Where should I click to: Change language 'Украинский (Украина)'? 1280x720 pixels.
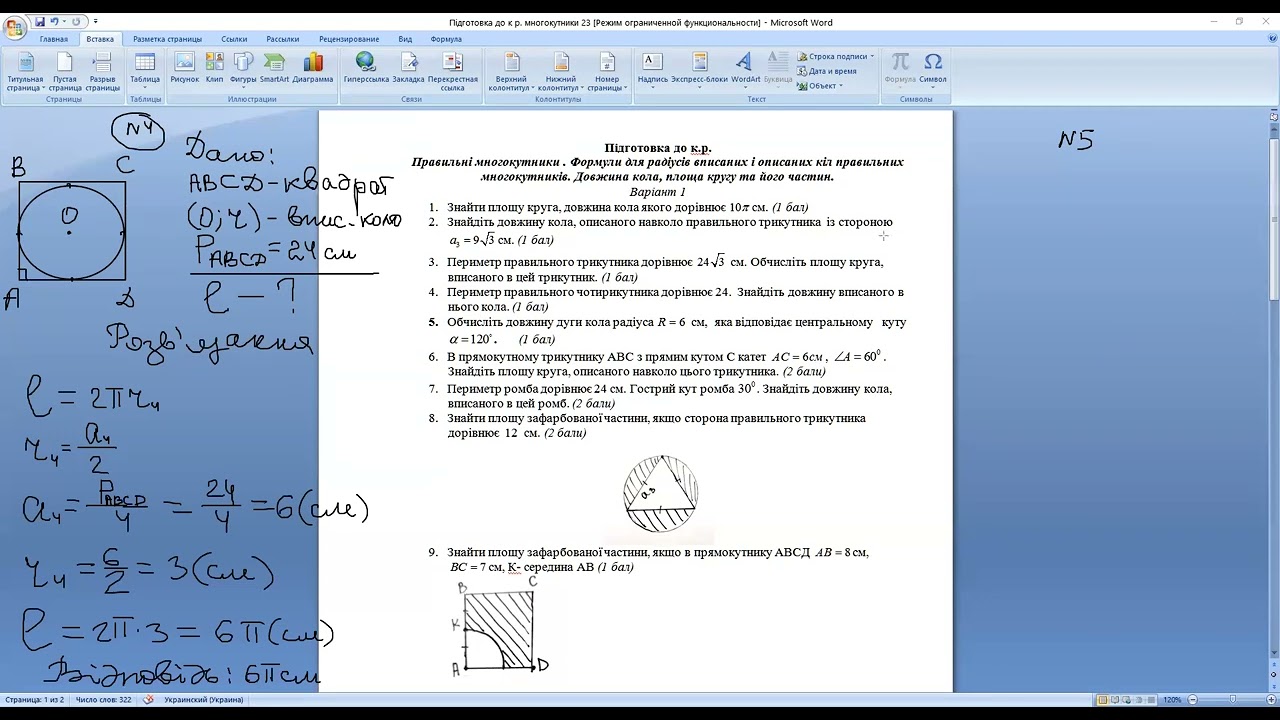pos(204,700)
